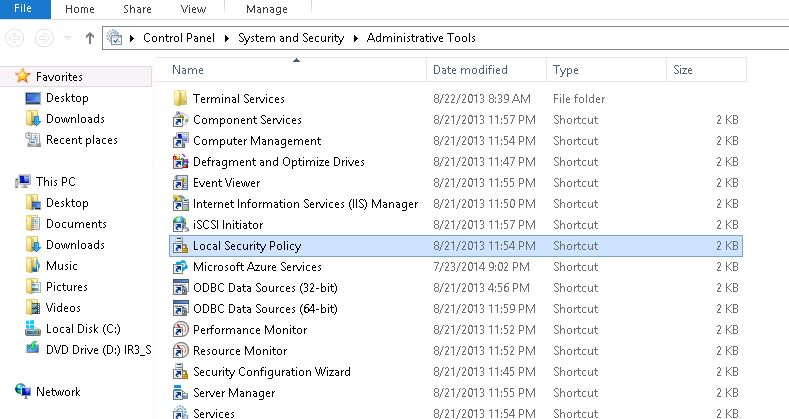Click the Up directory arrow button
The height and width of the screenshot is (419, 789).
pos(90,38)
